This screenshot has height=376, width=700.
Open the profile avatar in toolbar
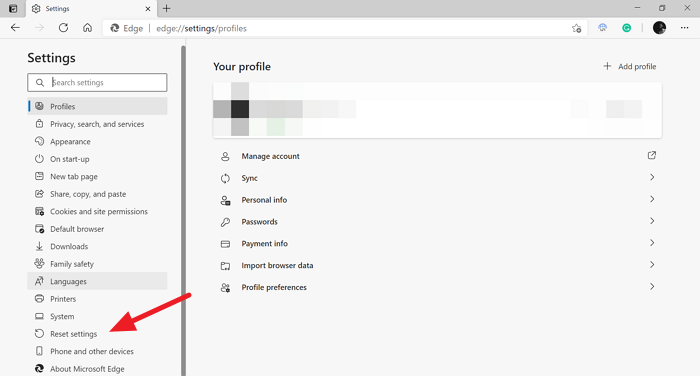click(659, 28)
